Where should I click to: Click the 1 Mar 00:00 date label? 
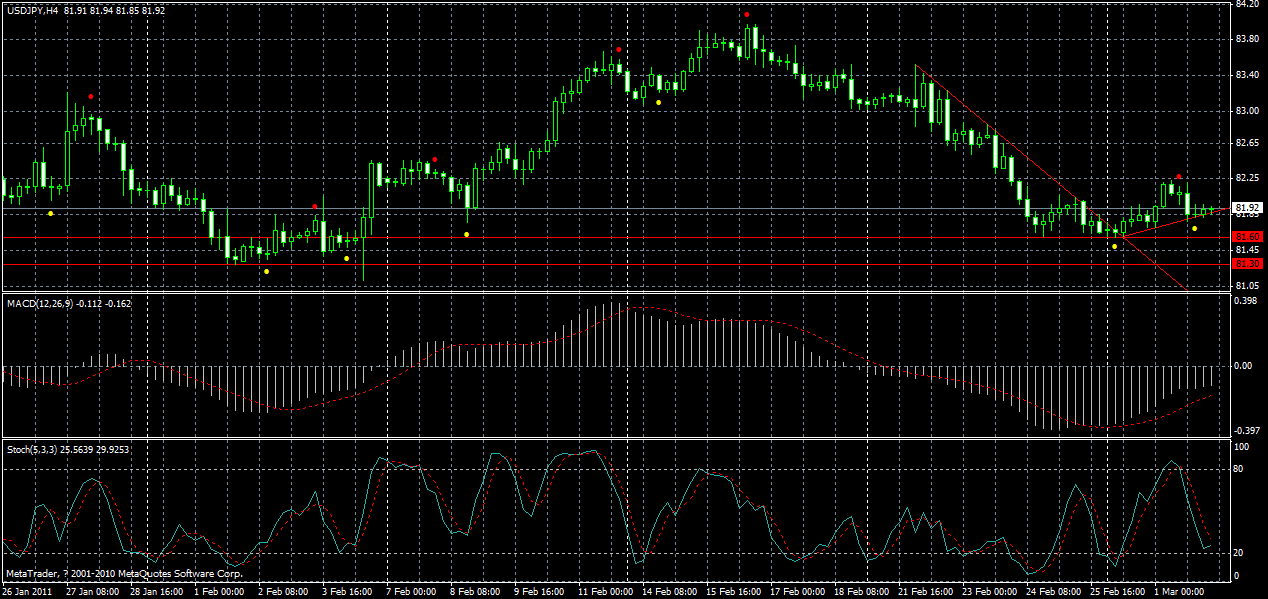click(1178, 591)
